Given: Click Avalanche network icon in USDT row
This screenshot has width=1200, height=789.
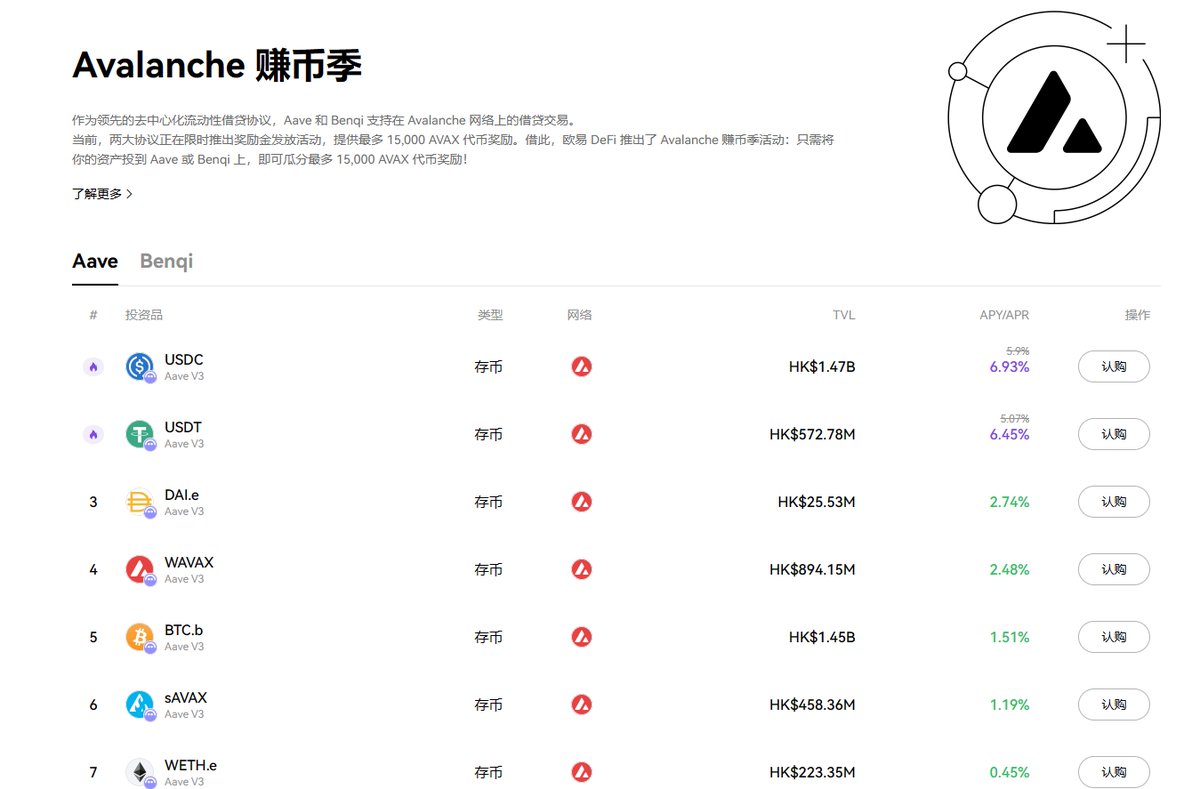Looking at the screenshot, I should pos(581,434).
